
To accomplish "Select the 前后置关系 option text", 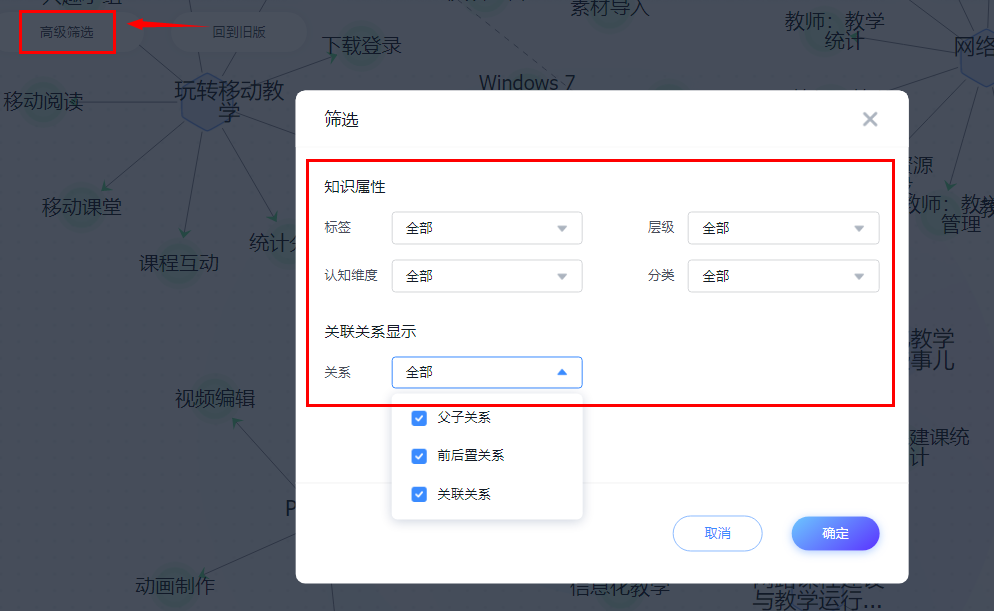I will 470,456.
